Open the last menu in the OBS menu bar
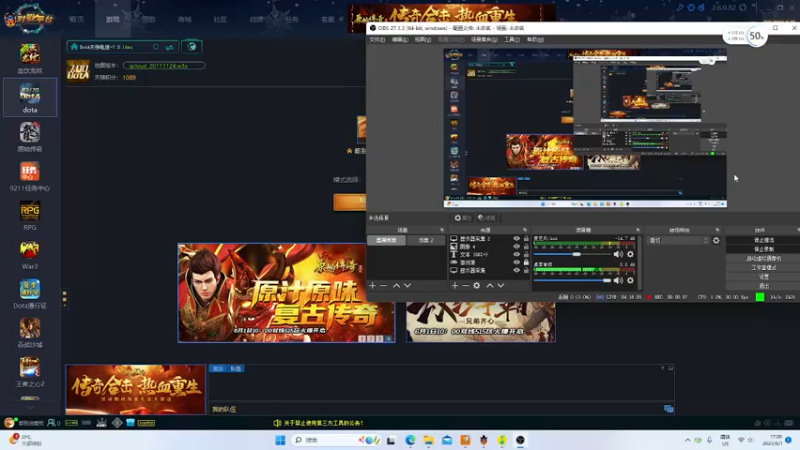Screen dimensions: 800x450 535,40
